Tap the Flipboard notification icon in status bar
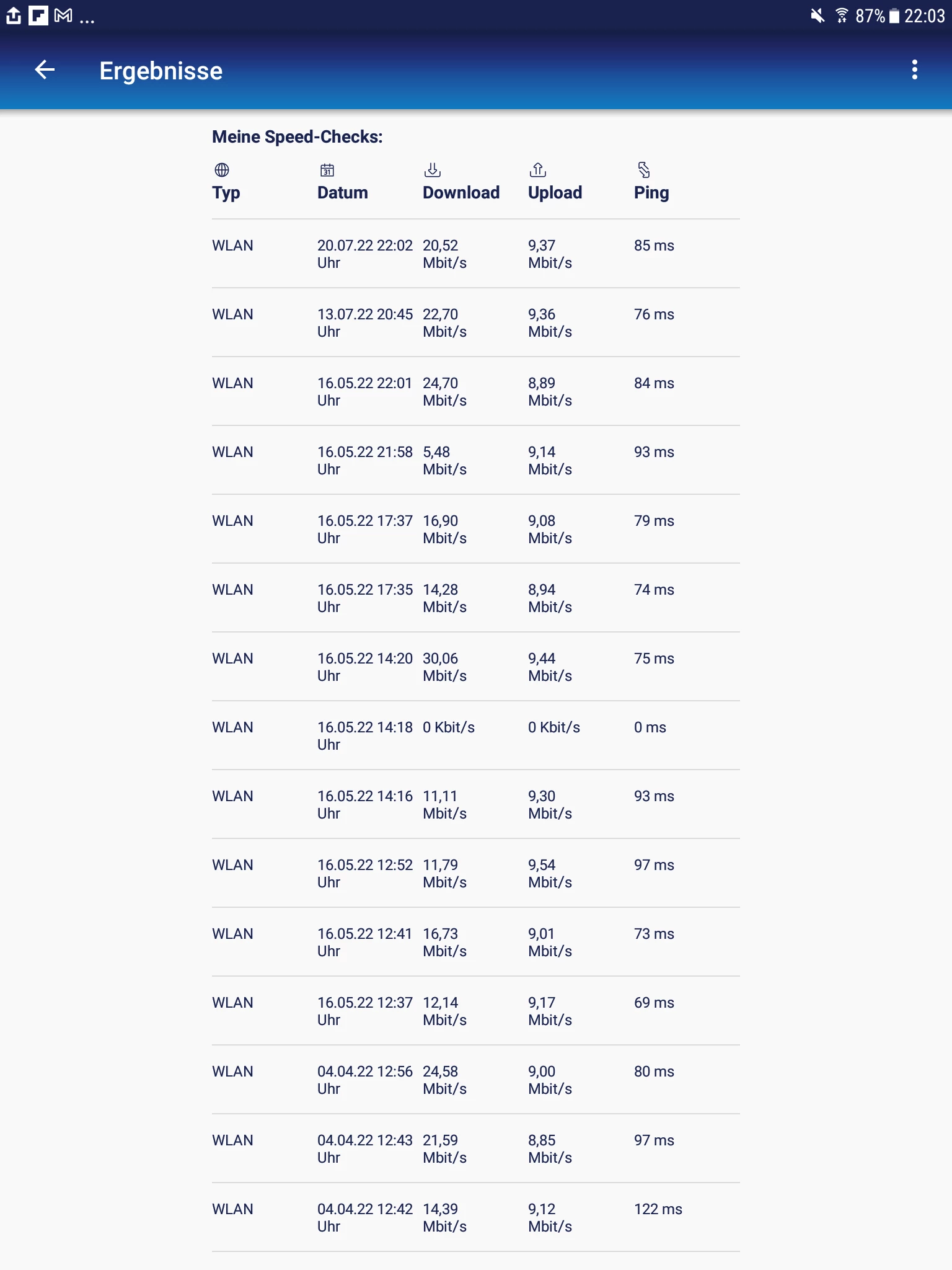The height and width of the screenshot is (1270, 952). (x=38, y=16)
